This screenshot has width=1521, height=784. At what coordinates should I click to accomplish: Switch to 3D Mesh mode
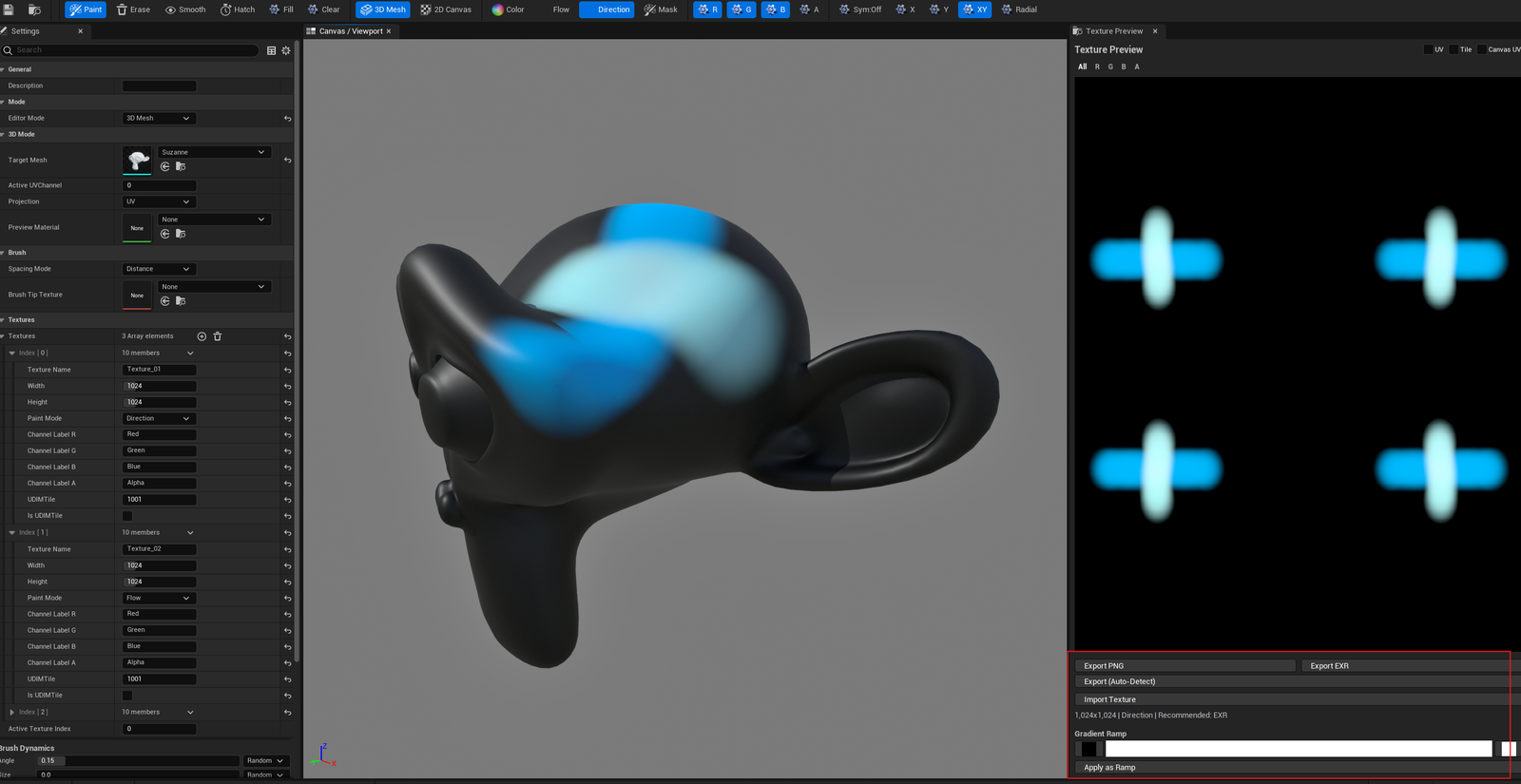[x=383, y=10]
